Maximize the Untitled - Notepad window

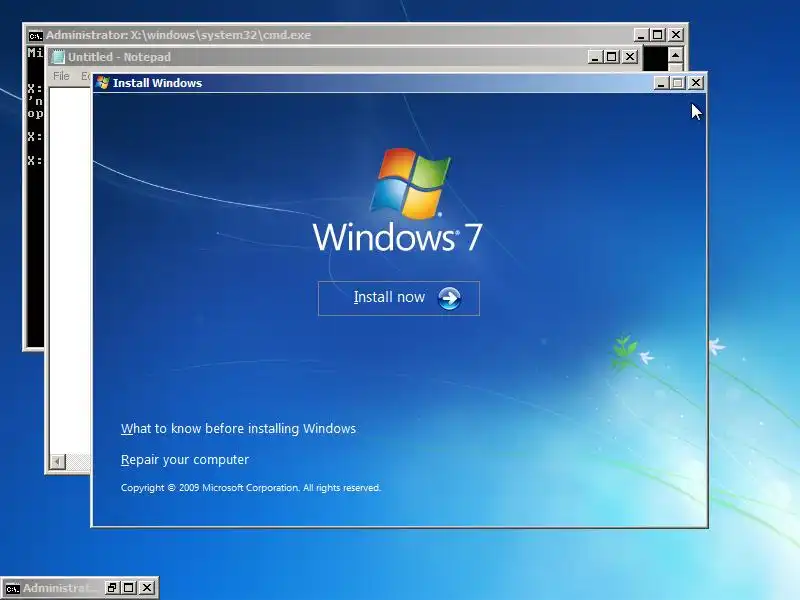[611, 57]
